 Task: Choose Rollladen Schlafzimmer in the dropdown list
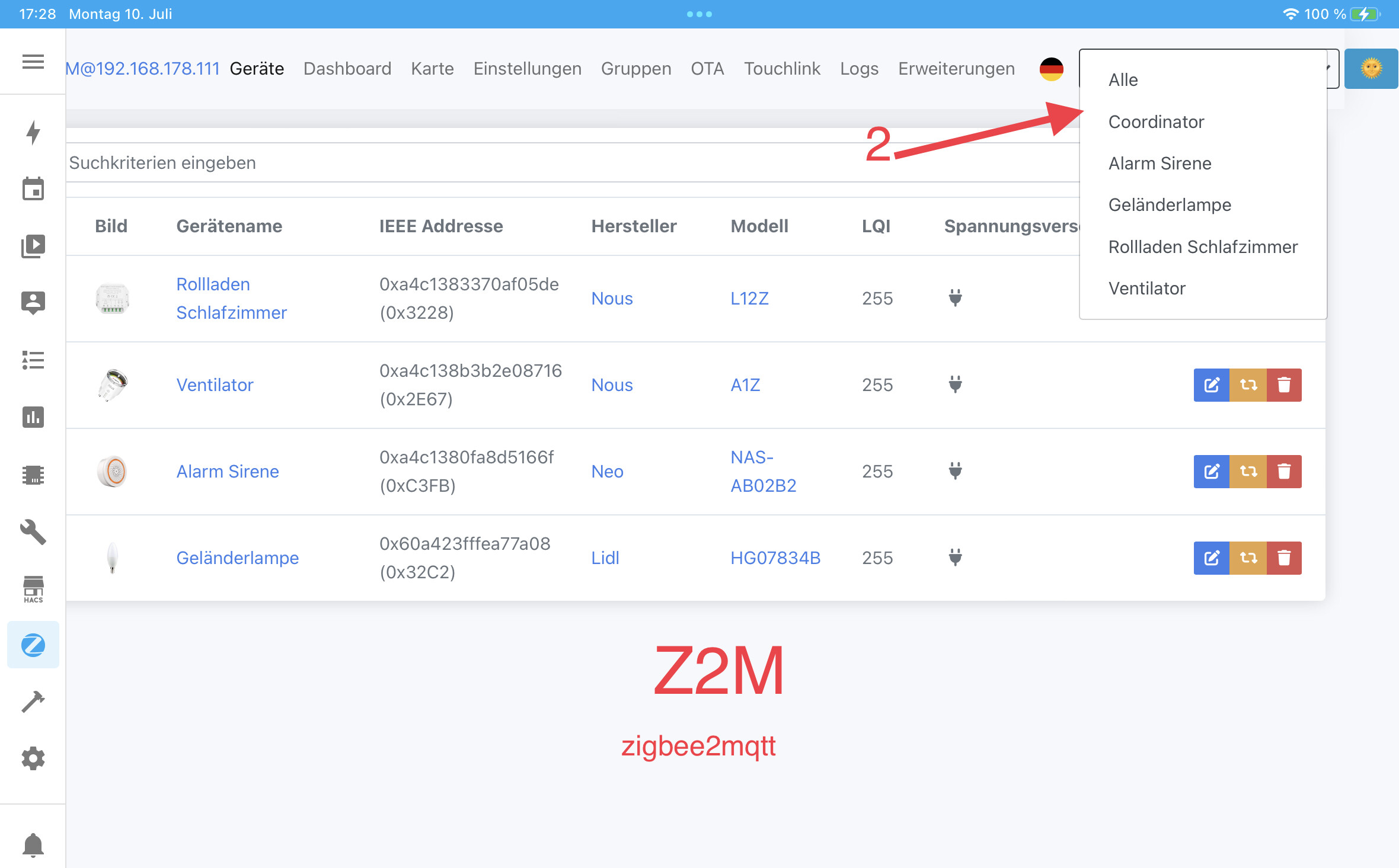[x=1203, y=247]
